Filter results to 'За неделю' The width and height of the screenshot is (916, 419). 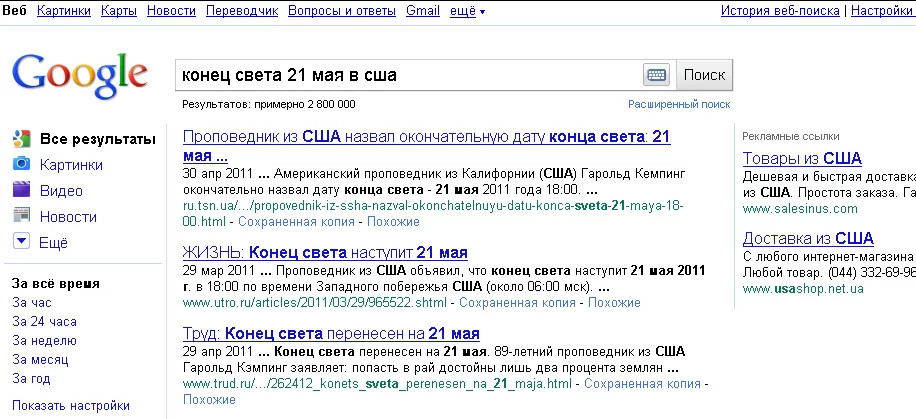point(44,341)
